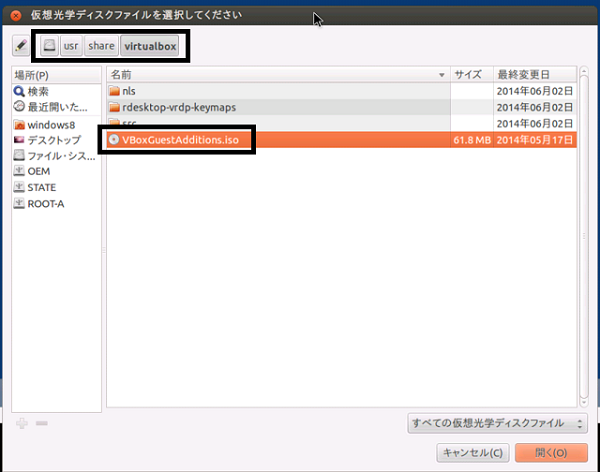Select 検索 in the places sidebar

click(56, 91)
